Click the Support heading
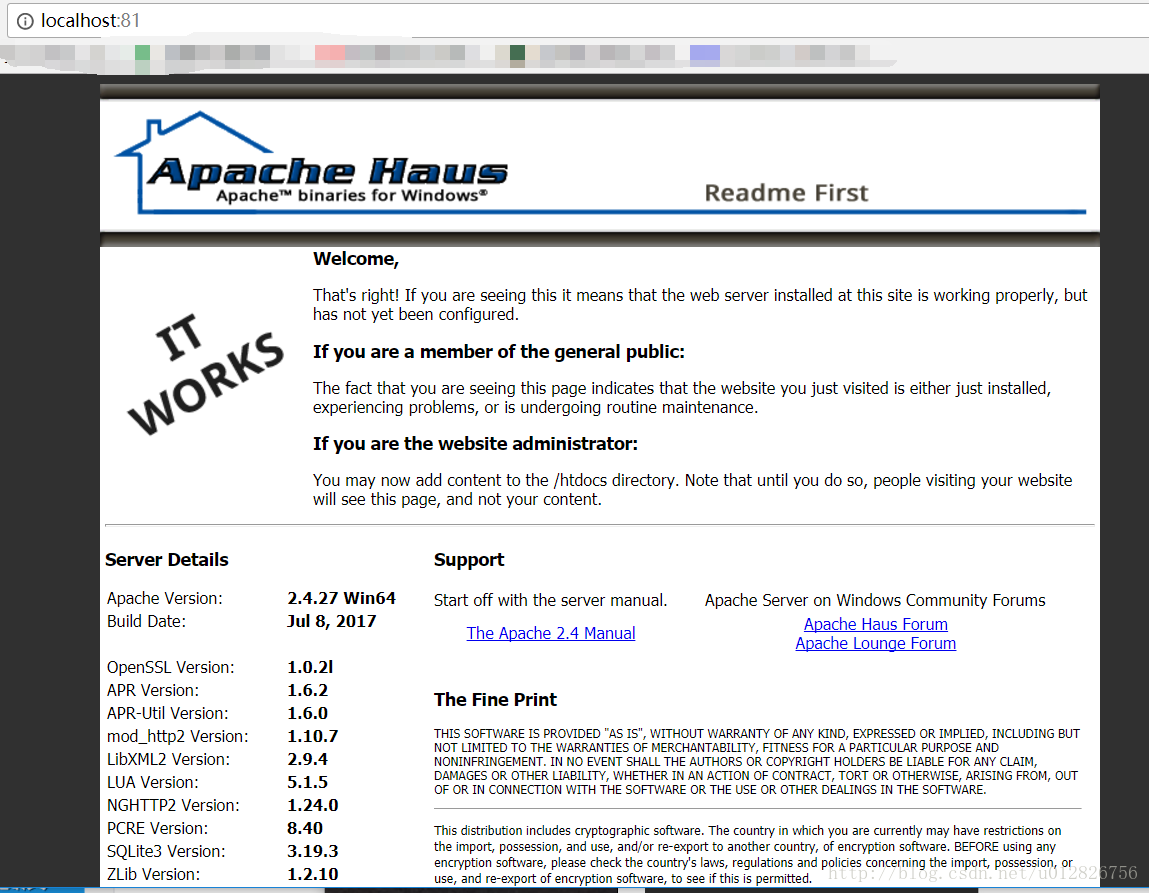The image size is (1149, 893). (469, 560)
